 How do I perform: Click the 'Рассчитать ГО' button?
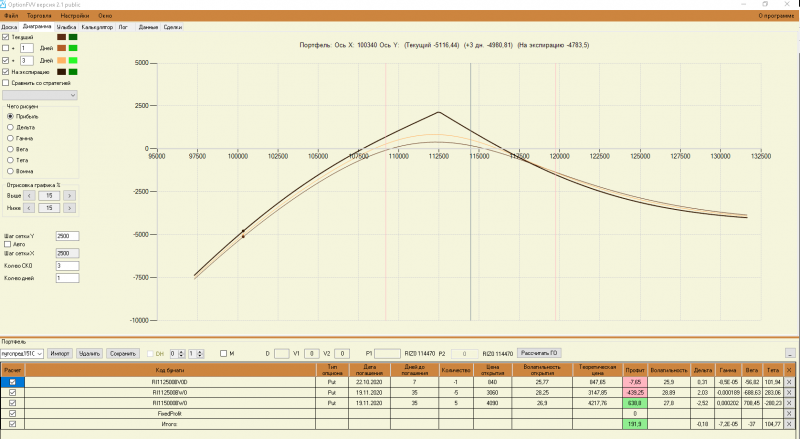click(x=539, y=353)
